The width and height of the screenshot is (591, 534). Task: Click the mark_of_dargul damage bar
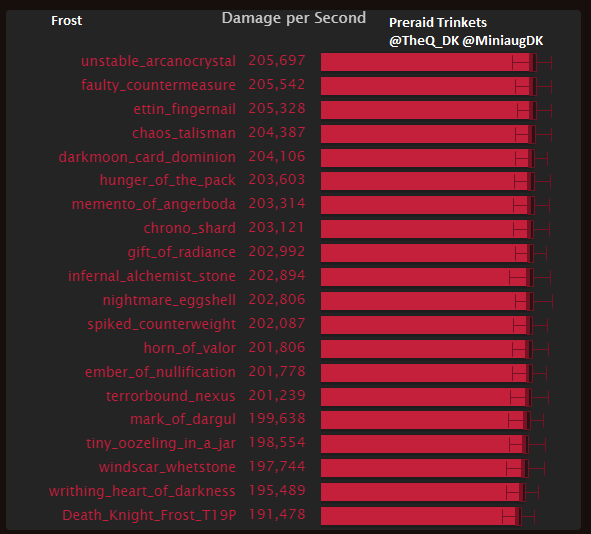pyautogui.click(x=426, y=420)
